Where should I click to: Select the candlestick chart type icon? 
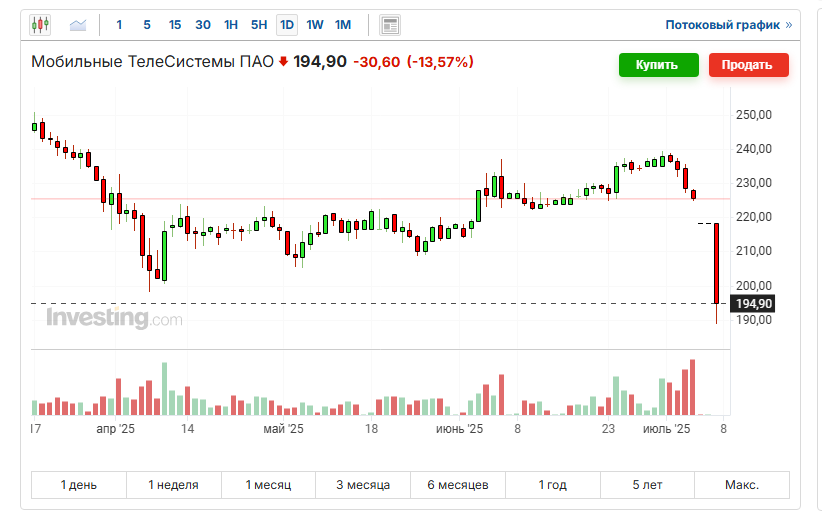40,25
